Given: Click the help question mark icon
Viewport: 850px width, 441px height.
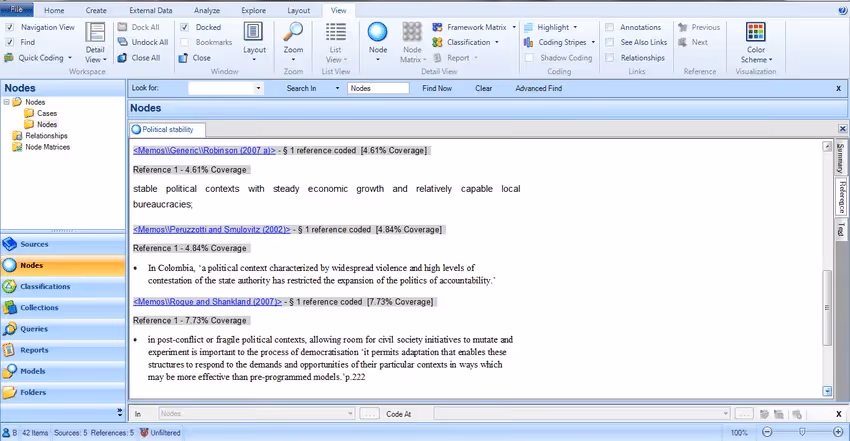Looking at the screenshot, I should [x=843, y=10].
